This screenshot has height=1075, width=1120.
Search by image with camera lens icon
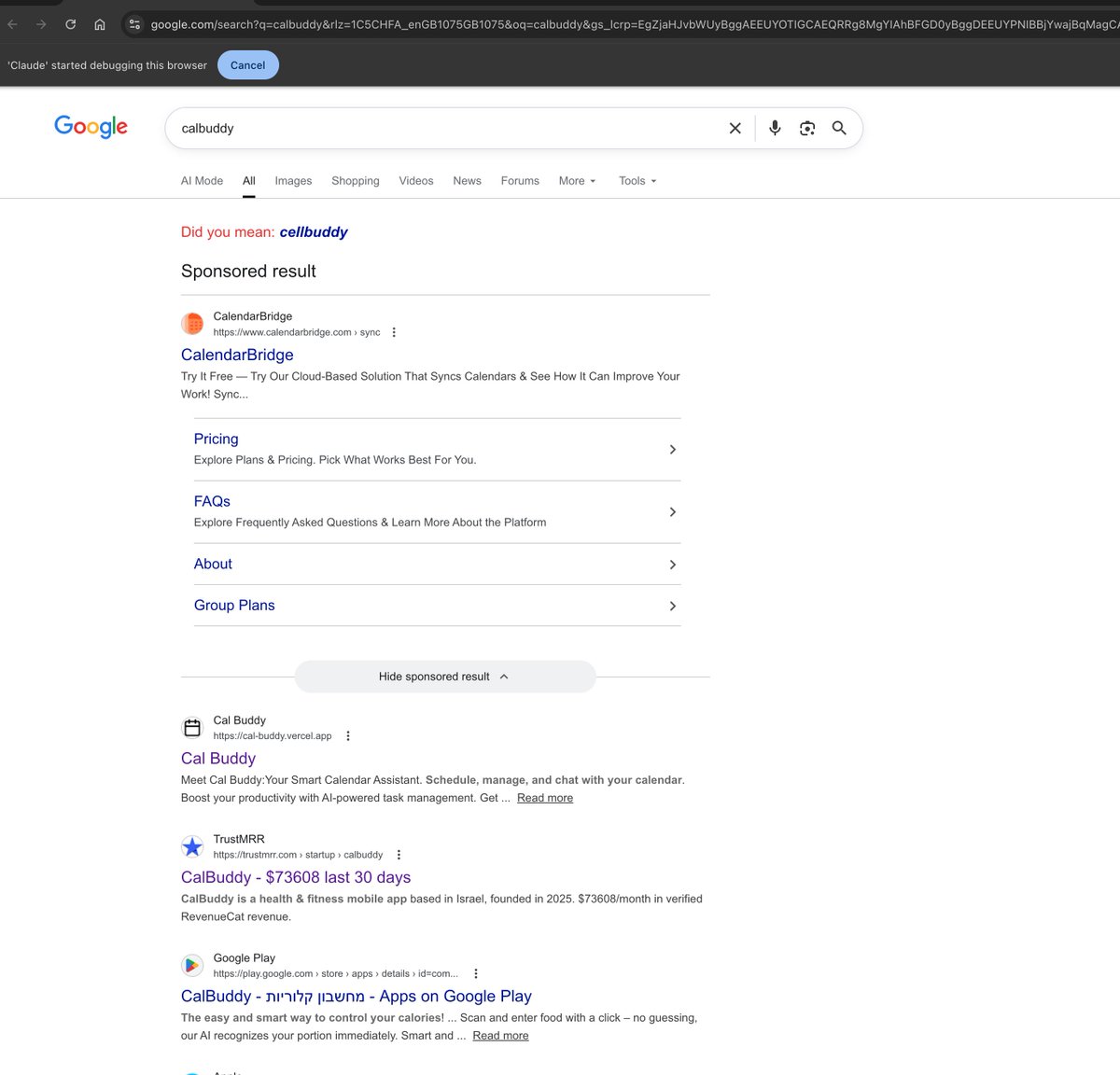[x=807, y=129]
